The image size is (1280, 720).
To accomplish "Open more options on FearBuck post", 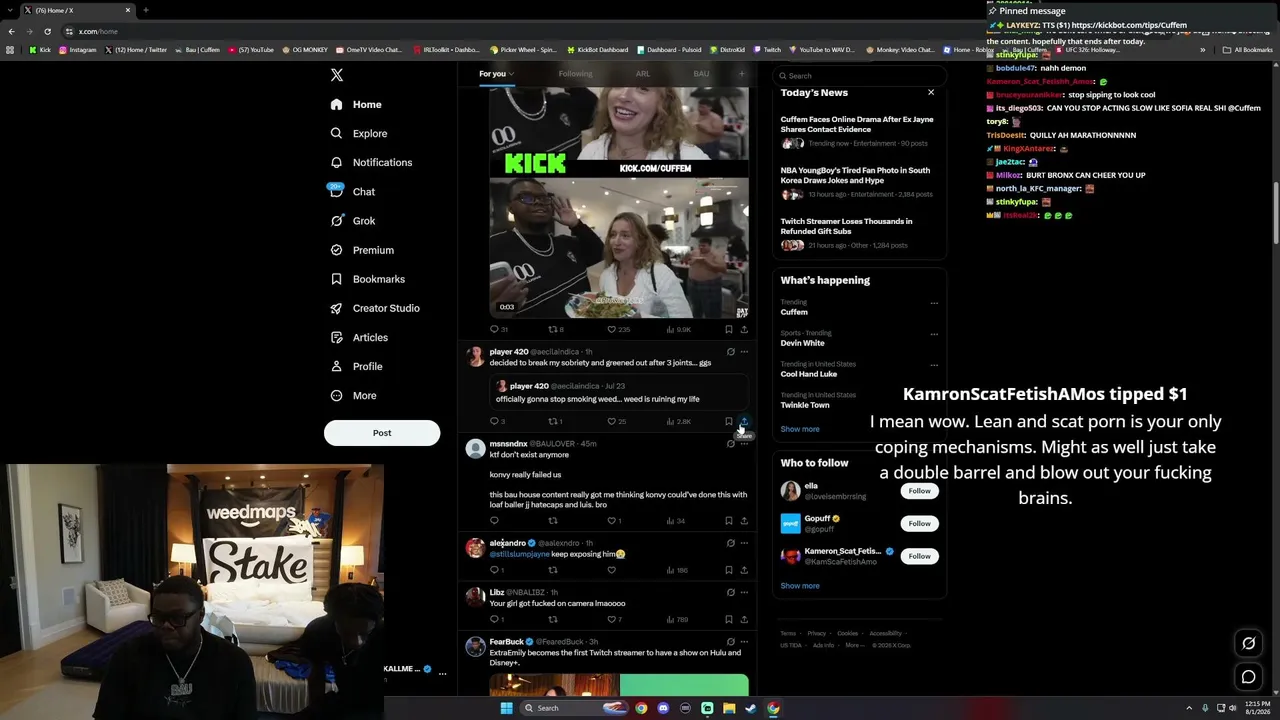I will [744, 642].
